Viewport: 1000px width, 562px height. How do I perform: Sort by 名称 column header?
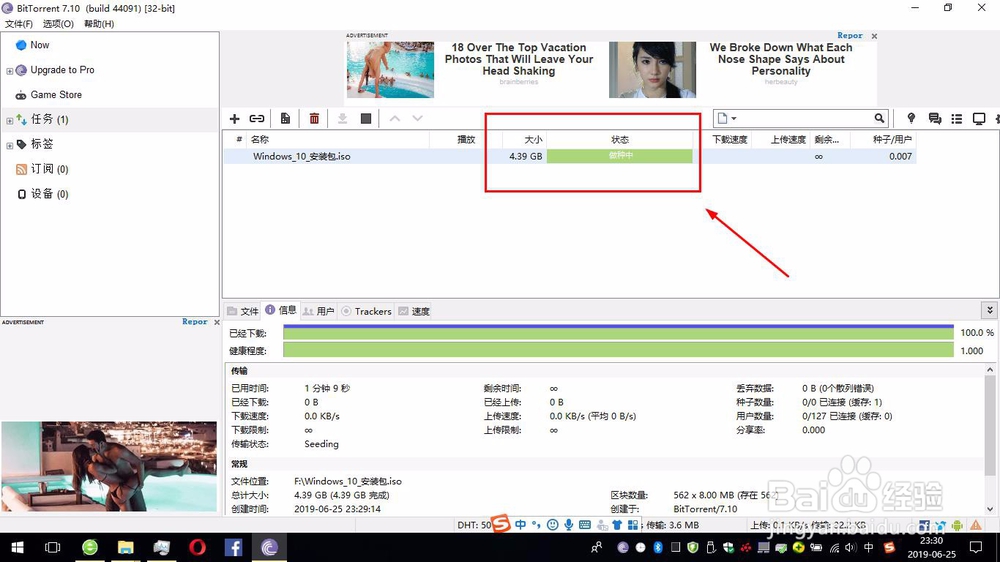(338, 139)
